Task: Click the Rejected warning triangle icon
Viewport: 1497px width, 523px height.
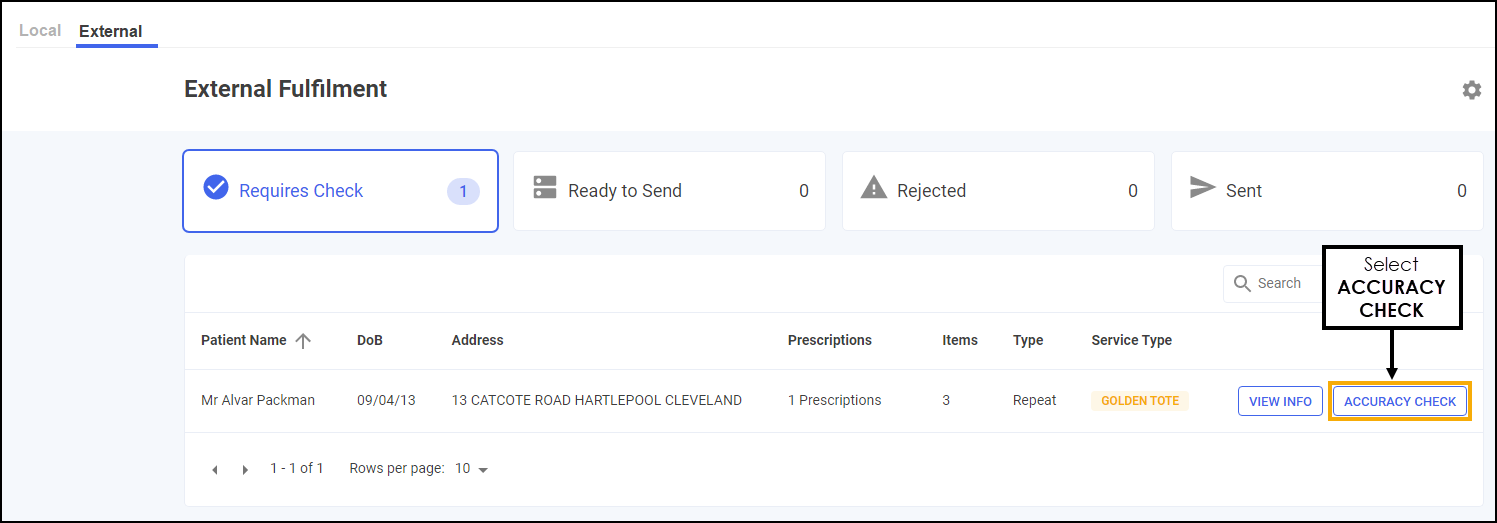Action: point(874,188)
